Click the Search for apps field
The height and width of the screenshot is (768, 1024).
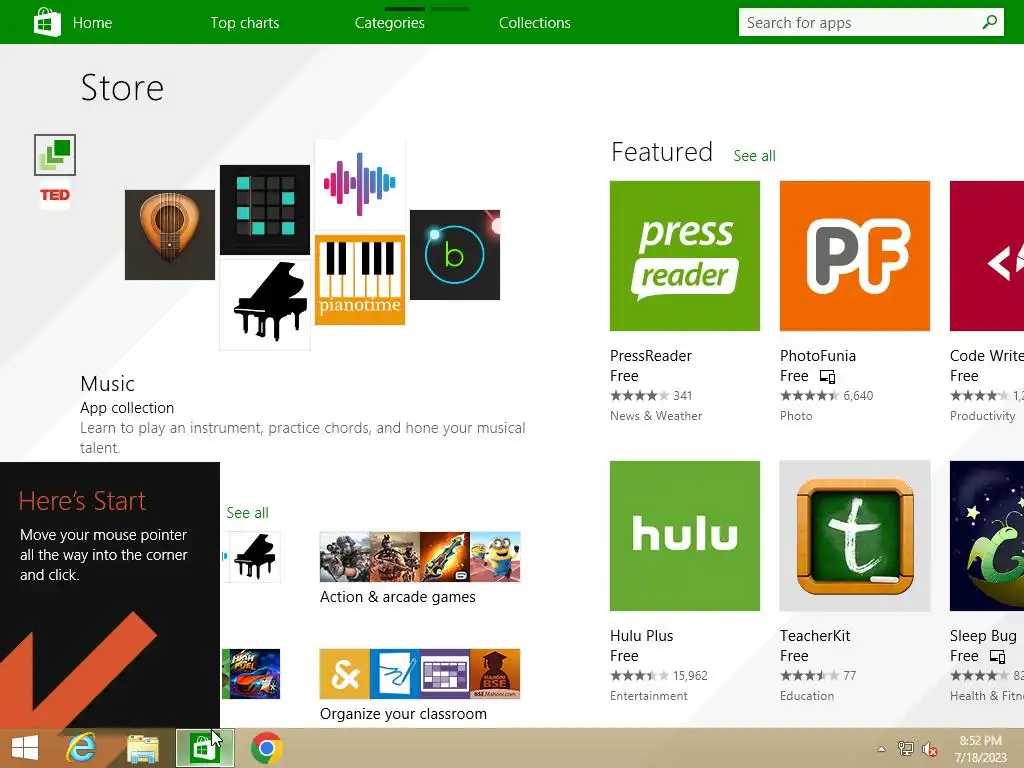[871, 22]
